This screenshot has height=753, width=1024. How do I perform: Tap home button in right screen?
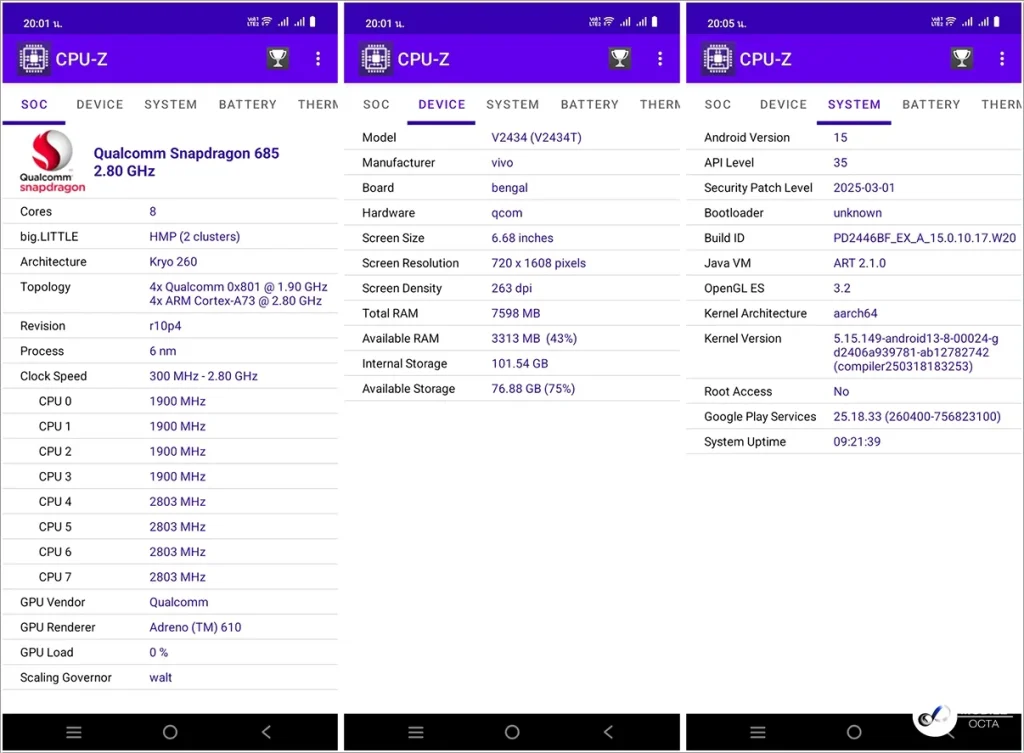(x=854, y=732)
